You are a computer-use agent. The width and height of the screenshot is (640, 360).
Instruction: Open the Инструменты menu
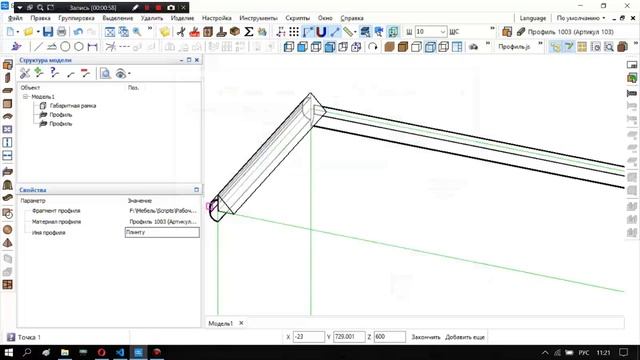[258, 18]
